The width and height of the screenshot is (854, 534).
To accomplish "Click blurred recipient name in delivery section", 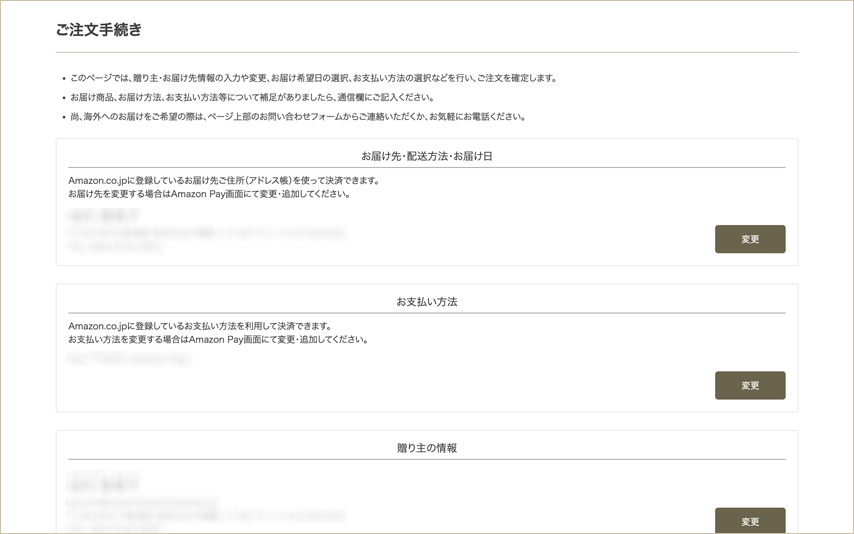I will pyautogui.click(x=102, y=215).
